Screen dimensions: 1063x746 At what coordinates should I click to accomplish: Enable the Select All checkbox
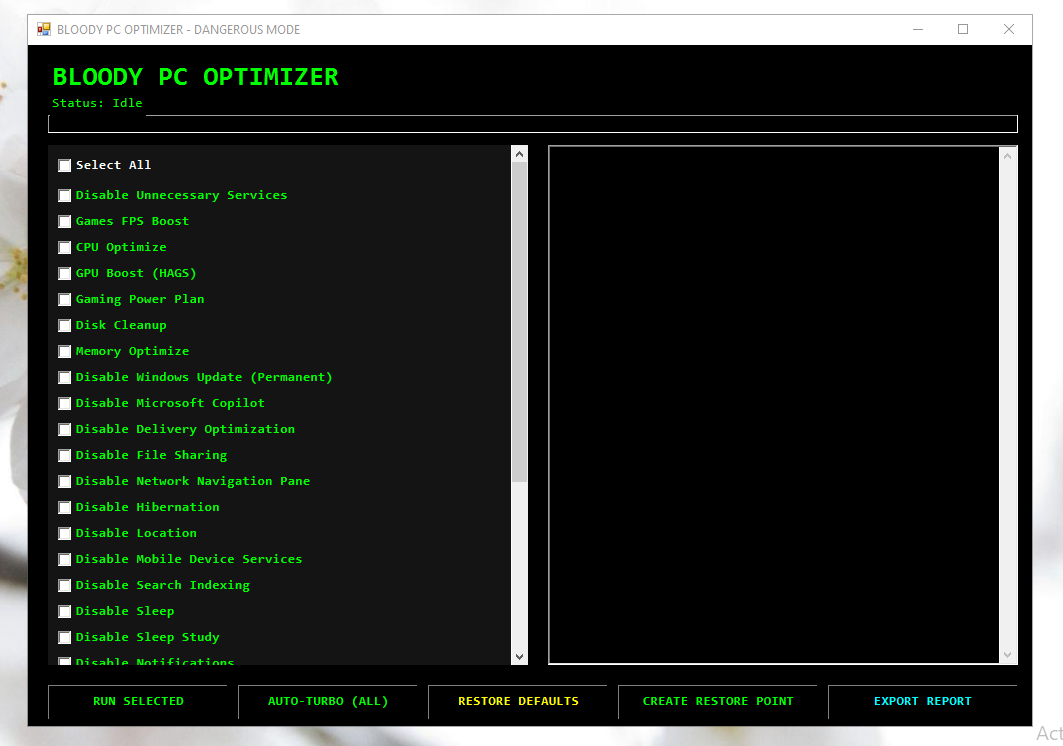[x=65, y=165]
